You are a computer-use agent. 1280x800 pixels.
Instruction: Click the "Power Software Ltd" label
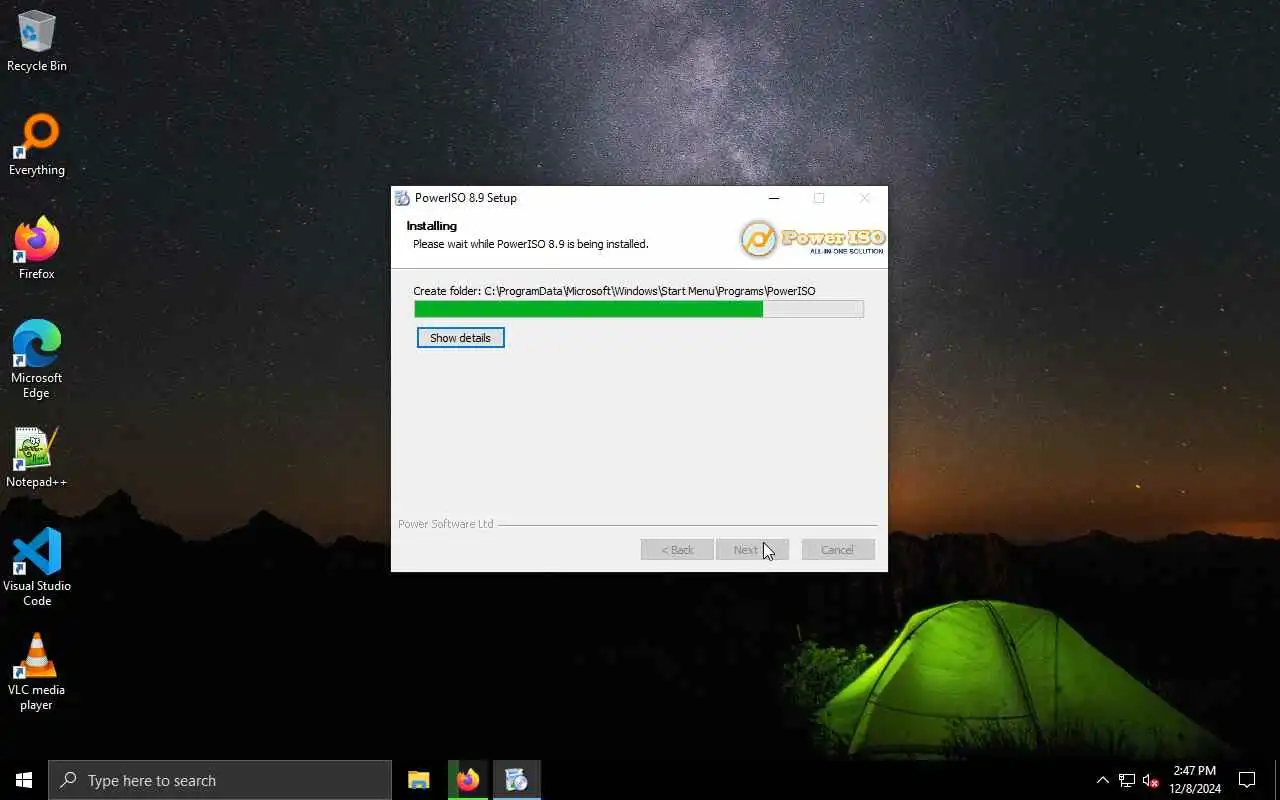pos(445,524)
